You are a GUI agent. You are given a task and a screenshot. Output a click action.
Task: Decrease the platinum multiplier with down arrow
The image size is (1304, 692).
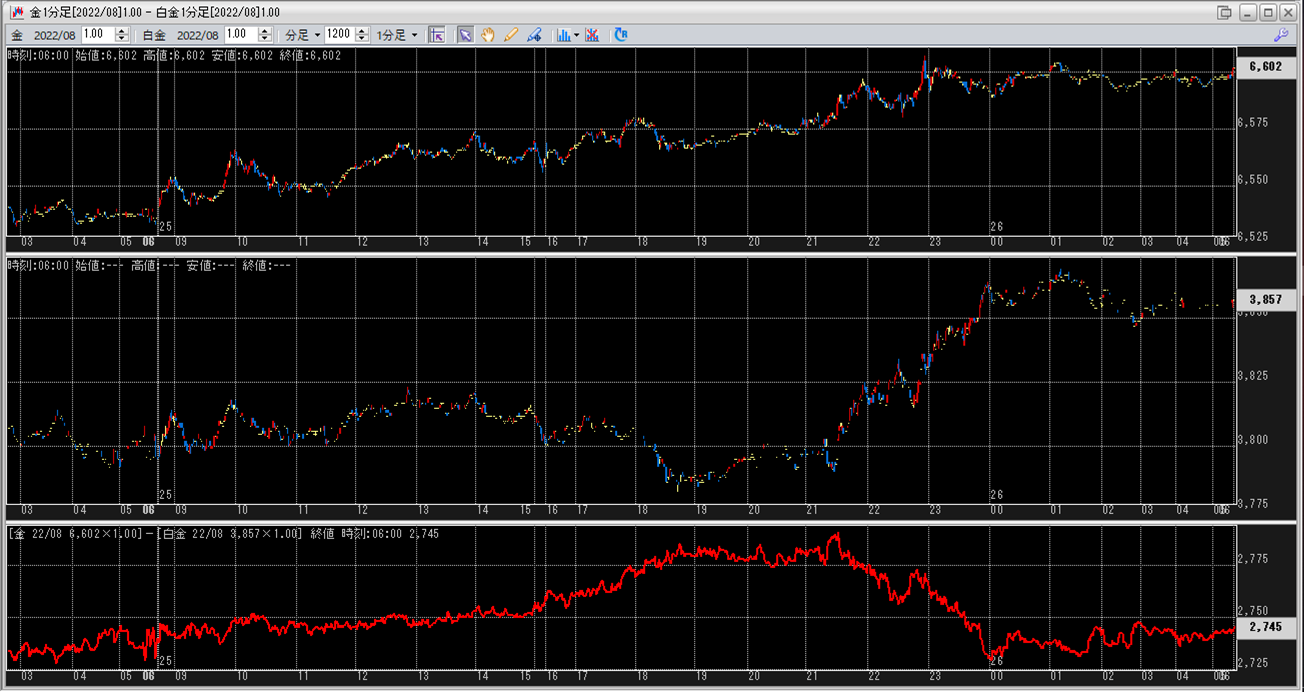click(264, 39)
